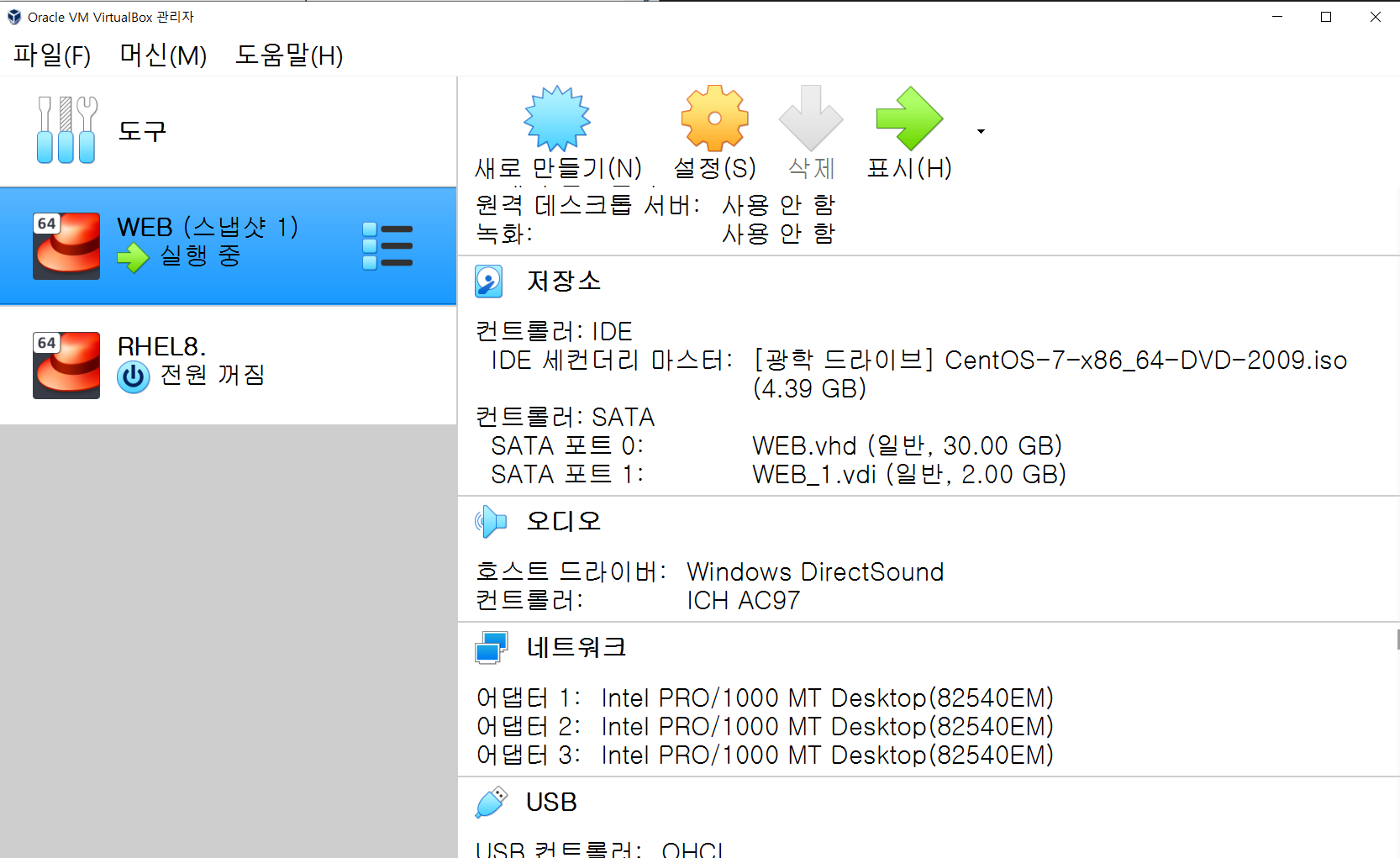Click the USB section heading
This screenshot has width=1400, height=858.
click(x=551, y=803)
